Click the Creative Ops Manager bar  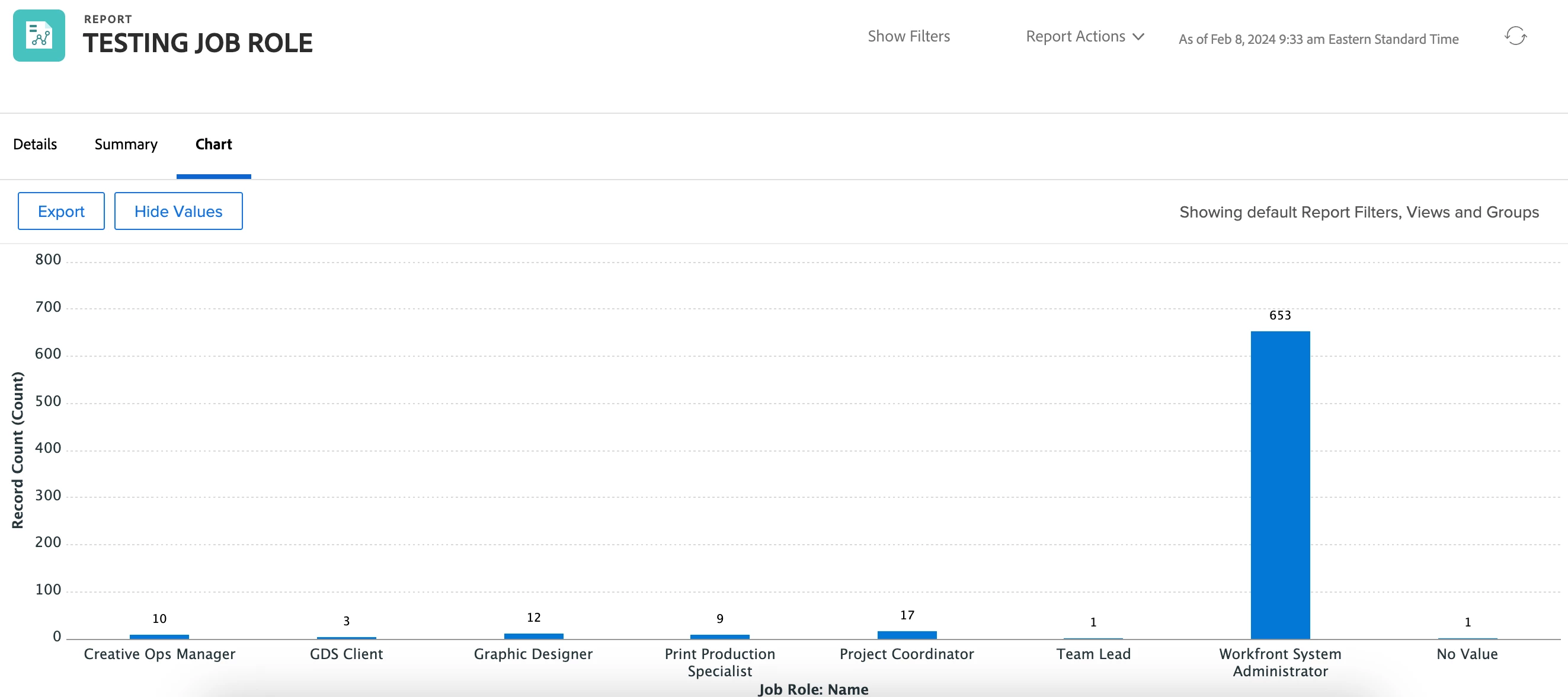[x=159, y=637]
